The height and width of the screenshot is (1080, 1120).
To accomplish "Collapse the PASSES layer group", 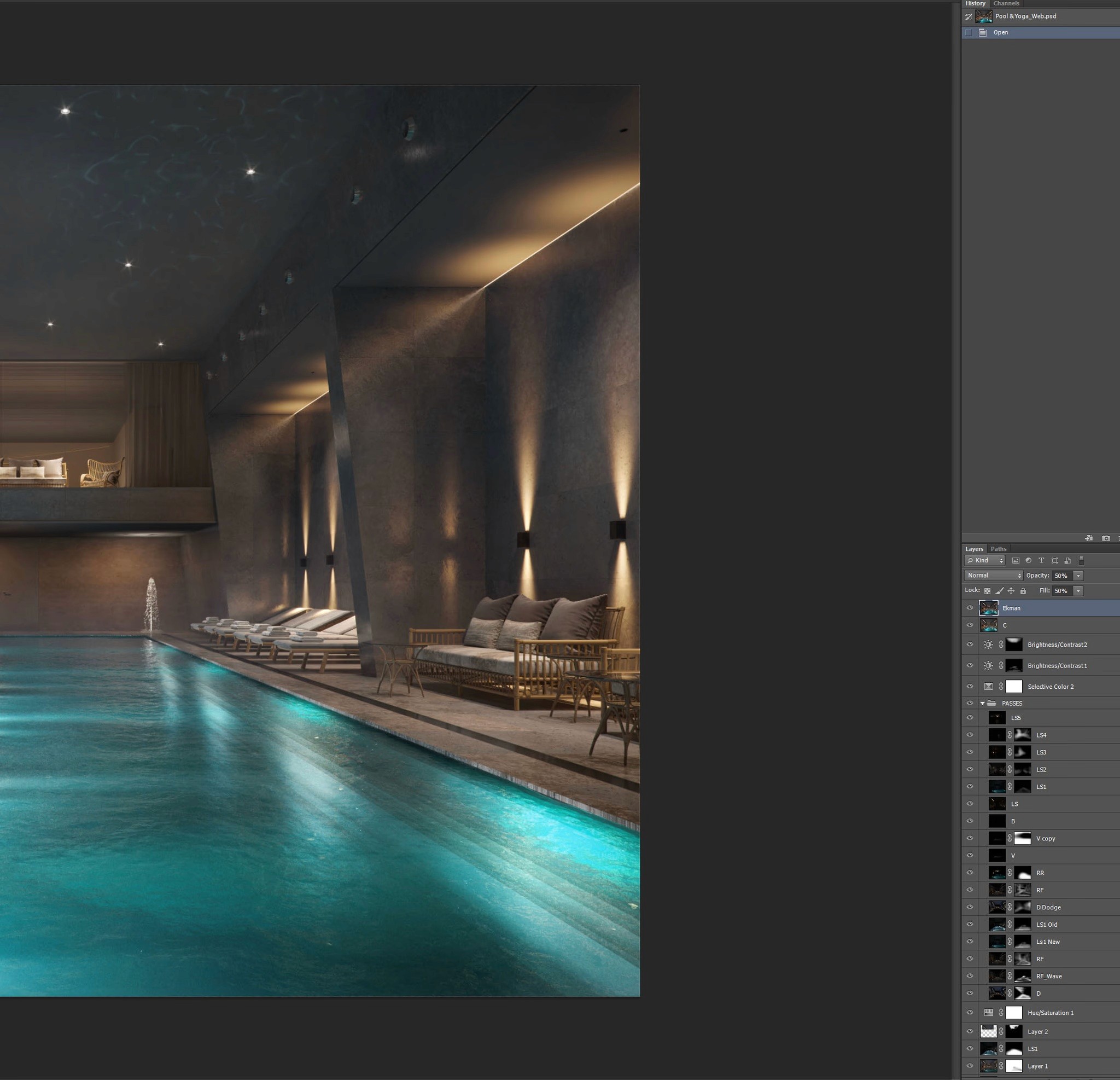I will [x=982, y=703].
